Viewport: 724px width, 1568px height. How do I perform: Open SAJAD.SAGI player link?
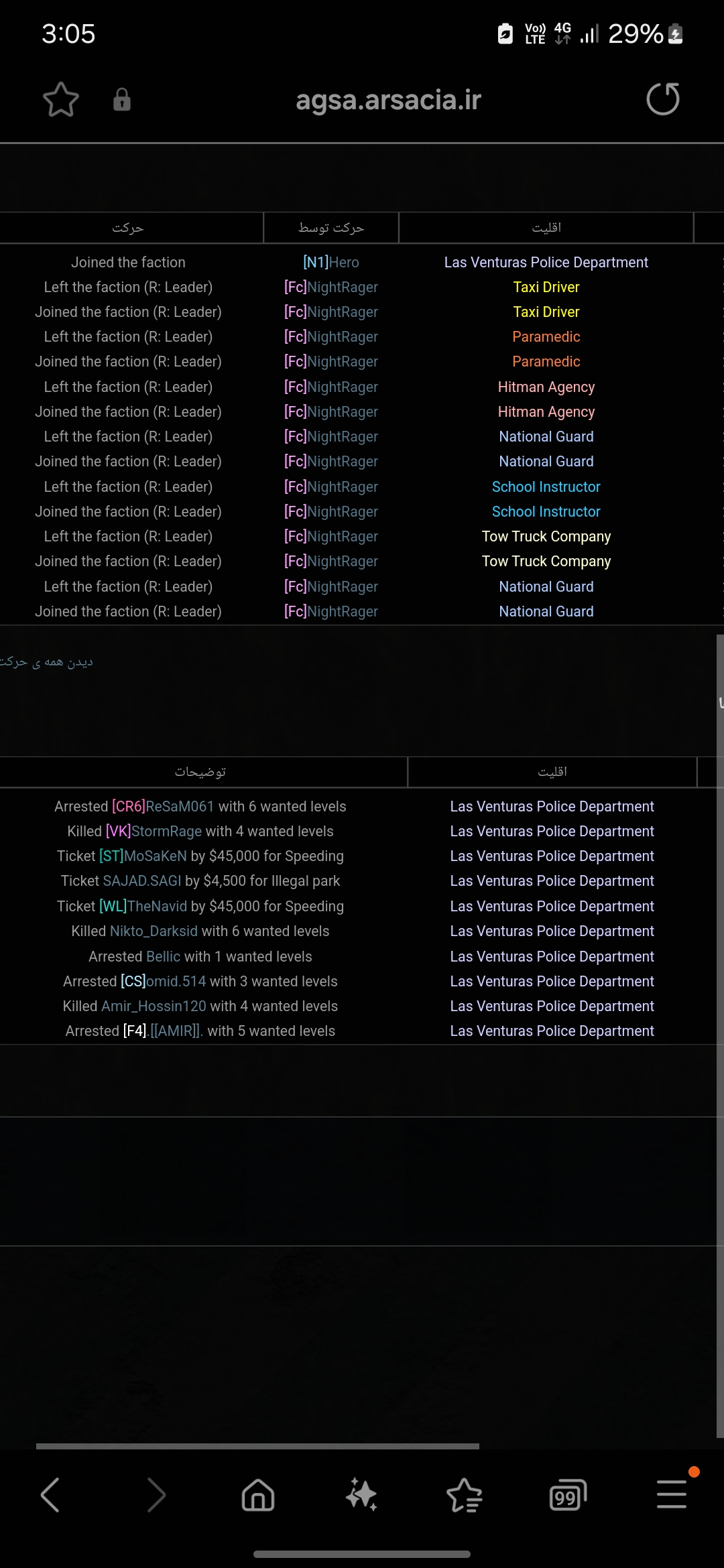[142, 880]
